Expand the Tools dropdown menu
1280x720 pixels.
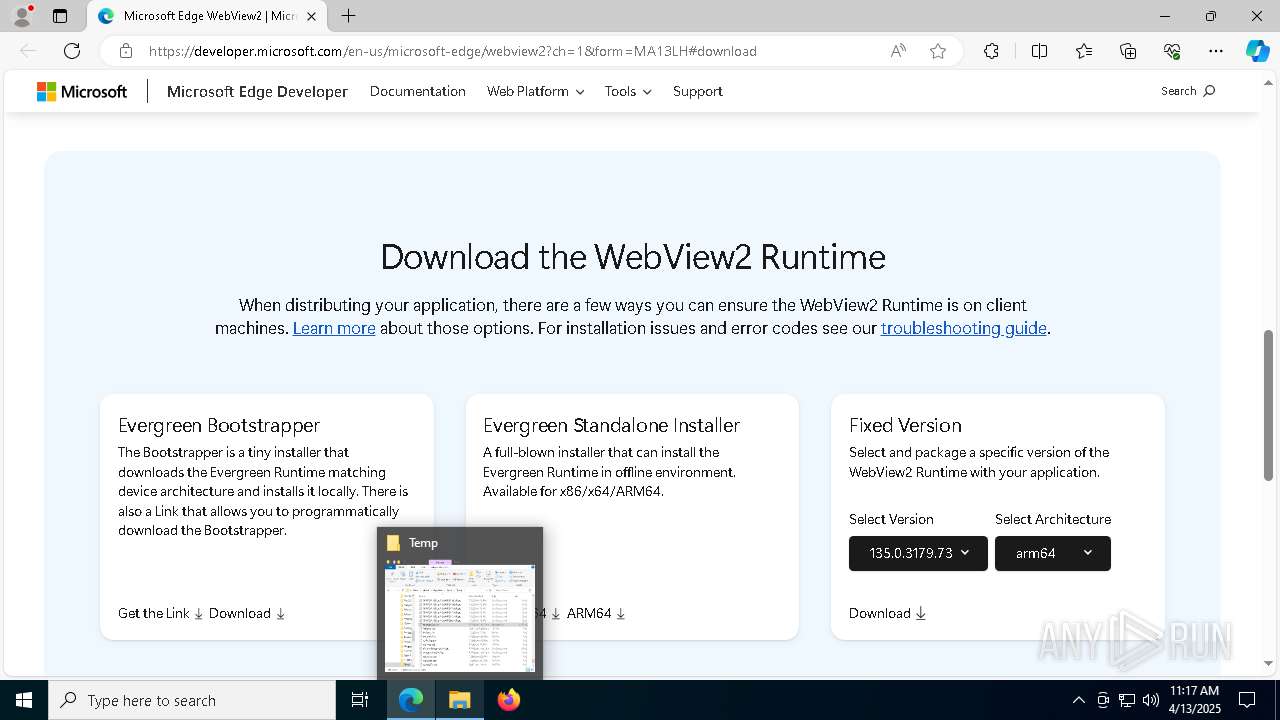click(x=628, y=91)
